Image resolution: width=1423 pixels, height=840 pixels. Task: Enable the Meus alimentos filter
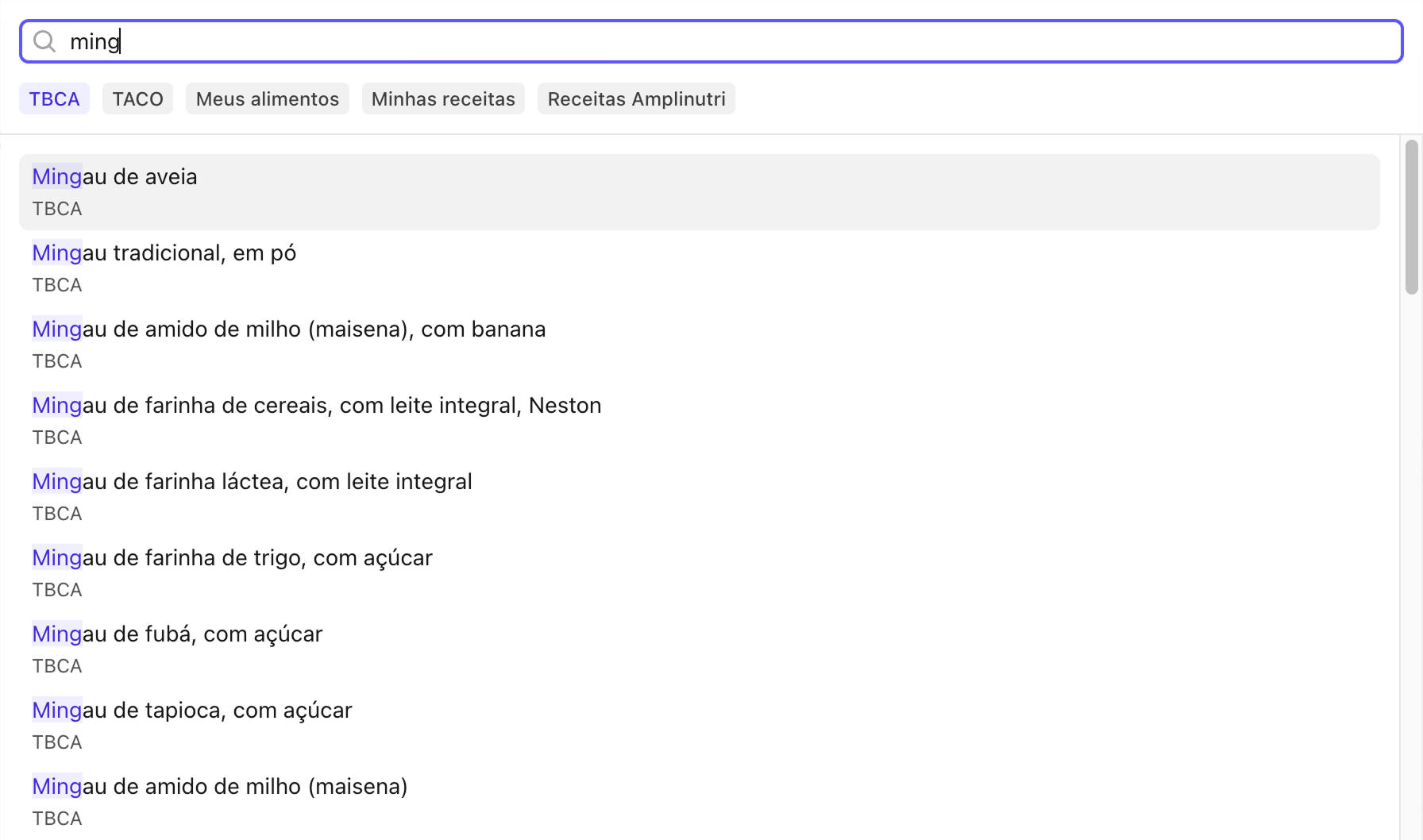point(268,98)
